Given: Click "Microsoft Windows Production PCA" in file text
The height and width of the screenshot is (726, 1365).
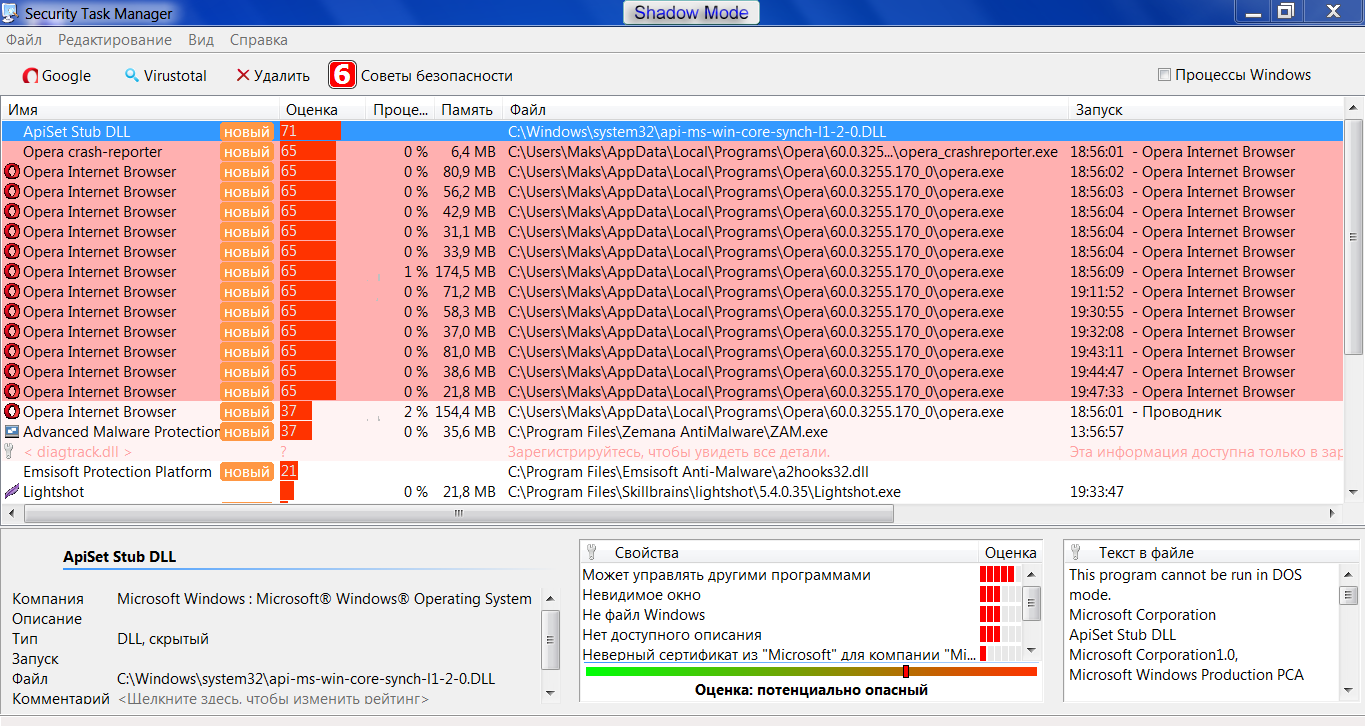Looking at the screenshot, I should click(1186, 675).
